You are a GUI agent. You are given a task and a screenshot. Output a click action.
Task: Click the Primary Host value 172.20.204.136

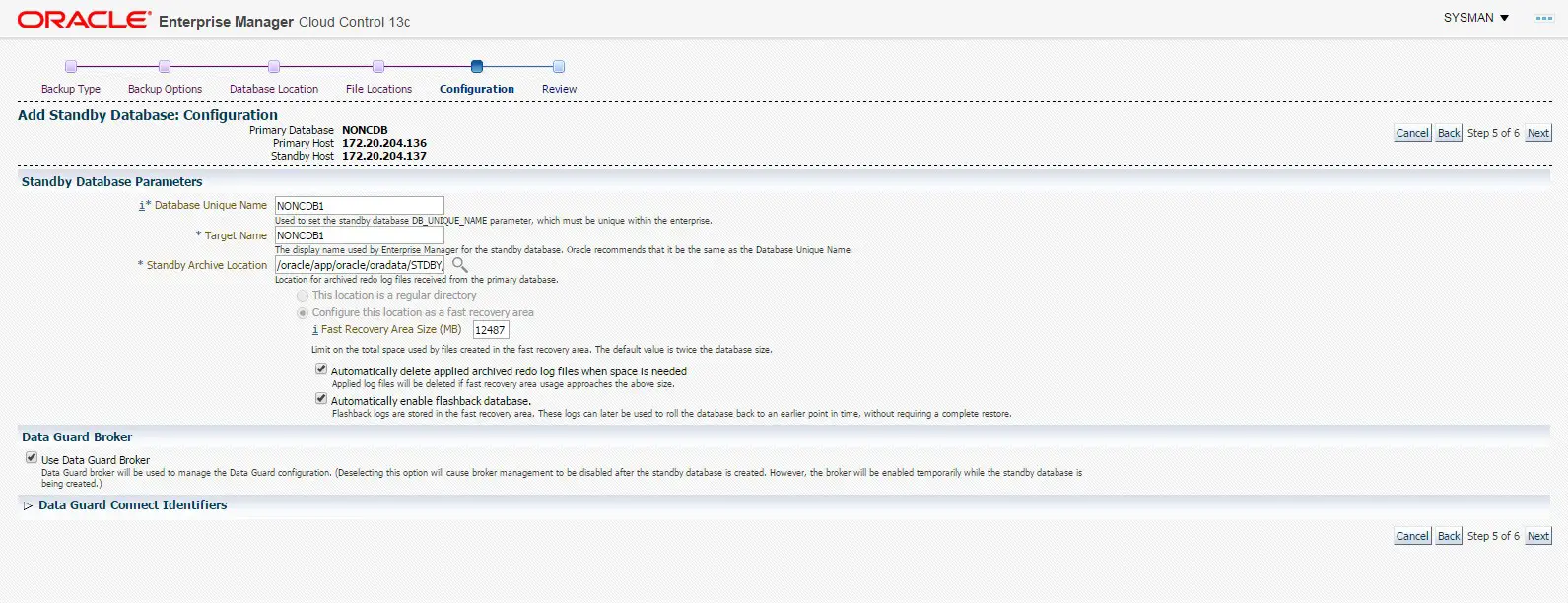tap(384, 143)
